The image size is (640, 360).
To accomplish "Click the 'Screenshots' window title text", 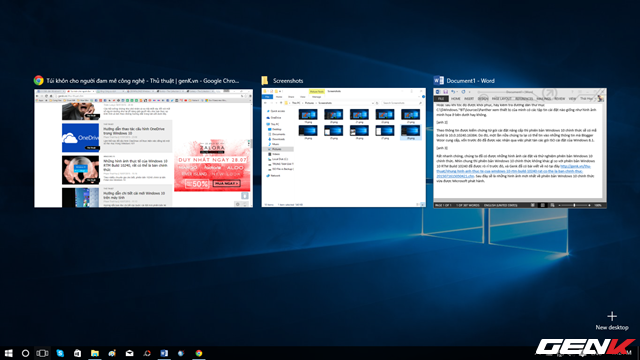I will 288,81.
